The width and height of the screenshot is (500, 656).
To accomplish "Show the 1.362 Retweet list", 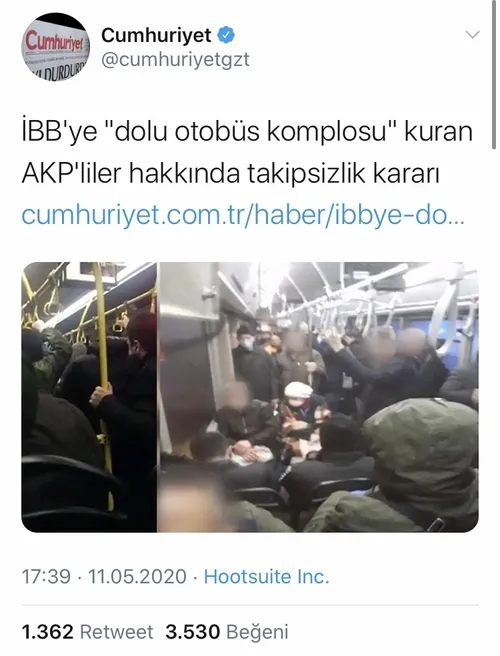I will click(87, 632).
